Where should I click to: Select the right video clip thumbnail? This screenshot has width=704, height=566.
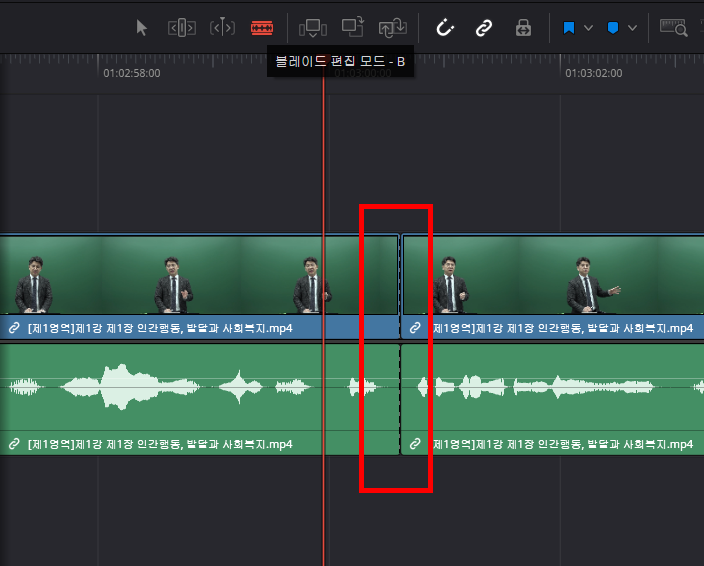(x=554, y=275)
